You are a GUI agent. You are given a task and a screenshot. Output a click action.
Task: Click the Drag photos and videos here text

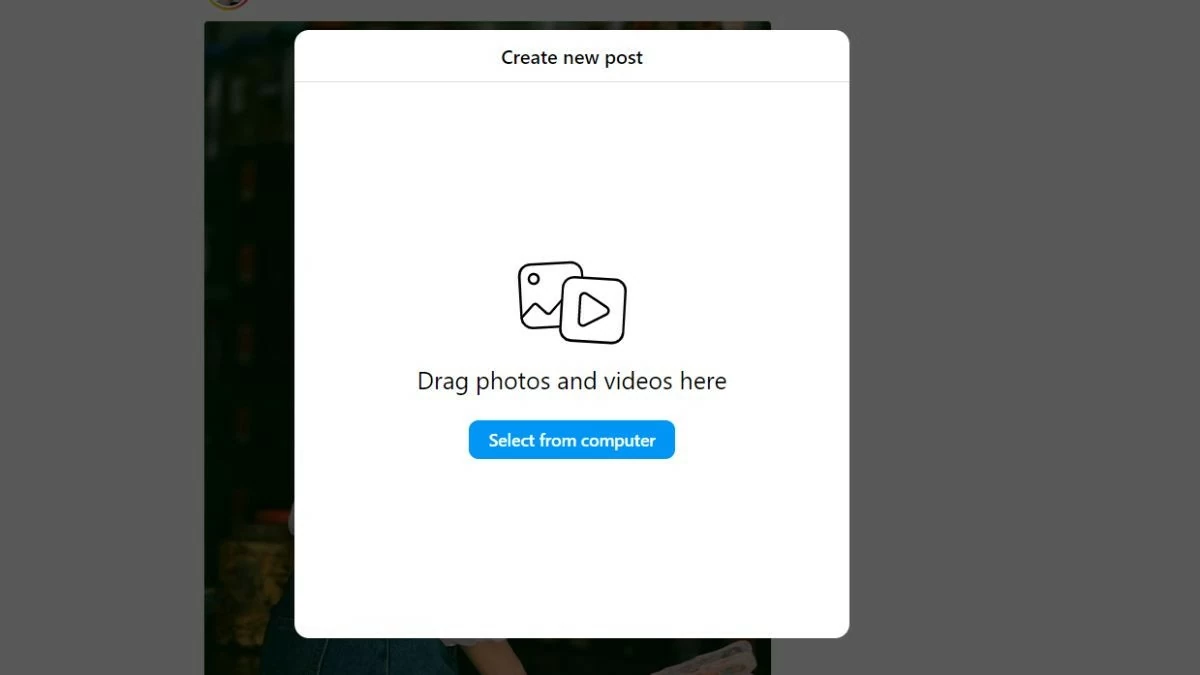571,381
